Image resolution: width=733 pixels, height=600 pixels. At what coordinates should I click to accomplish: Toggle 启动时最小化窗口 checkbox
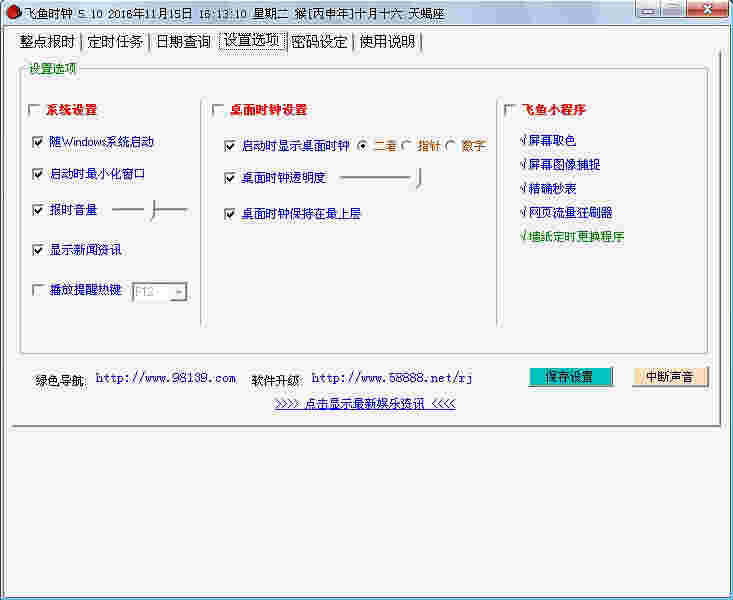point(38,174)
